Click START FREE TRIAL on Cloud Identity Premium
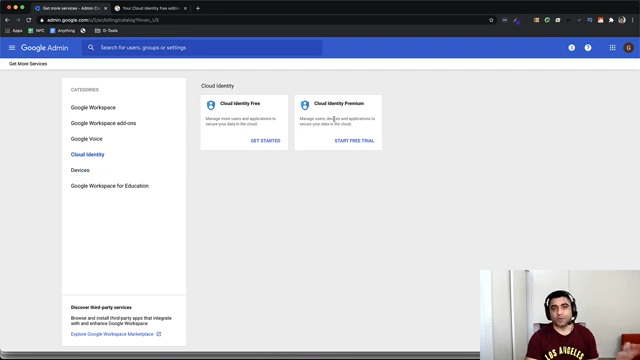Viewport: 640px width, 360px height. [354, 141]
